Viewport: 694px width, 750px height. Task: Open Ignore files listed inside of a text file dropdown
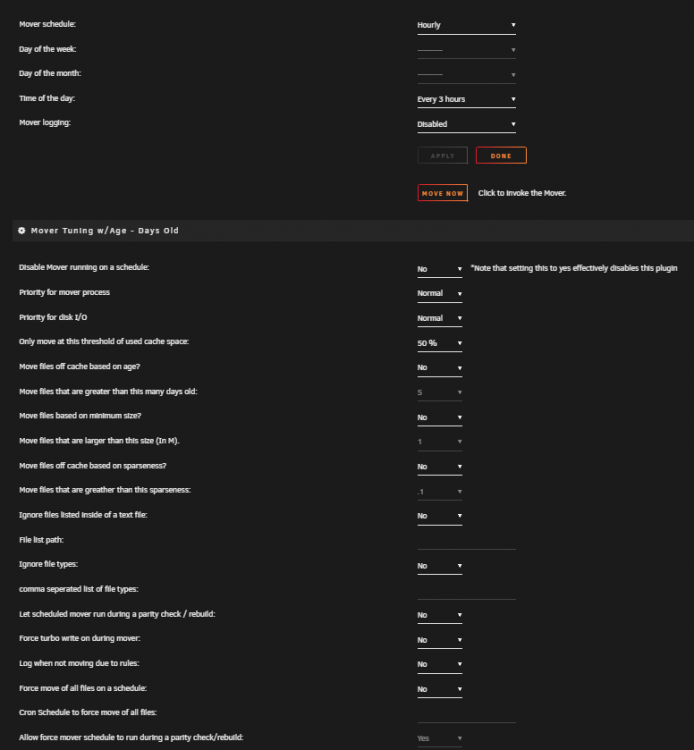[440, 516]
